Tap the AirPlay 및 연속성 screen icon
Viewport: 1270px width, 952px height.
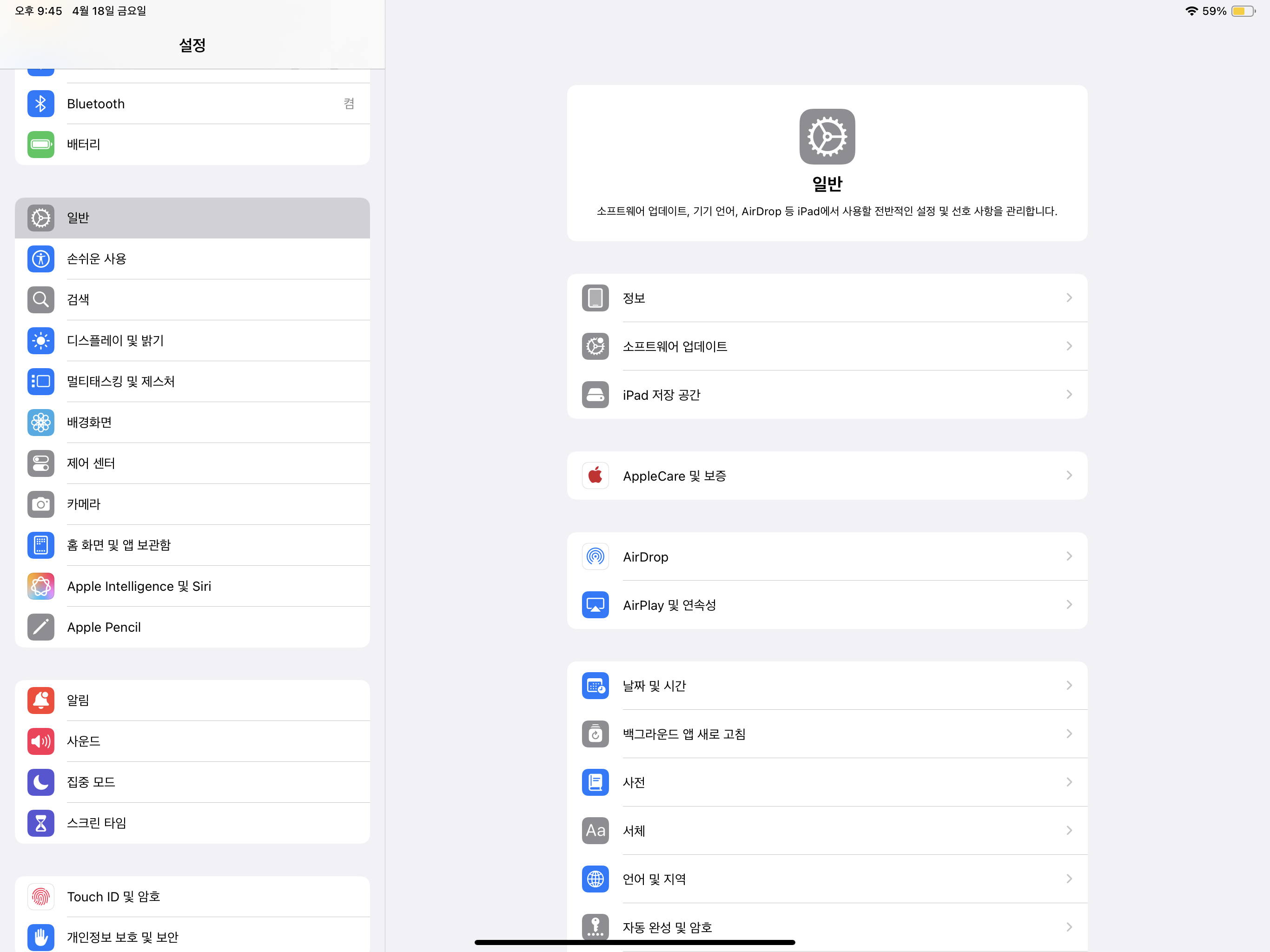(x=595, y=605)
